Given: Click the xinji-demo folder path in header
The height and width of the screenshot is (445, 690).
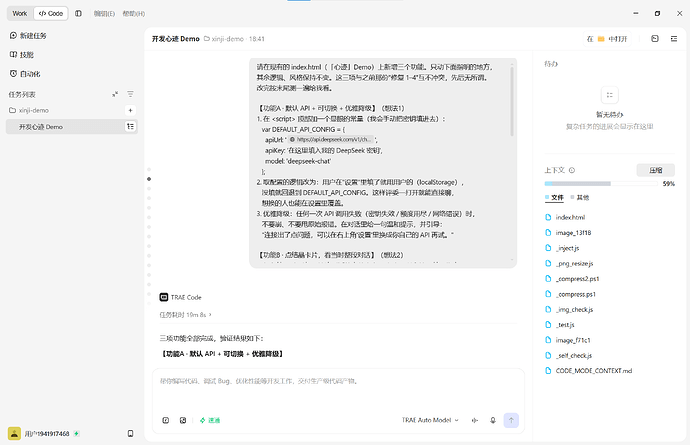Looking at the screenshot, I should click(224, 39).
